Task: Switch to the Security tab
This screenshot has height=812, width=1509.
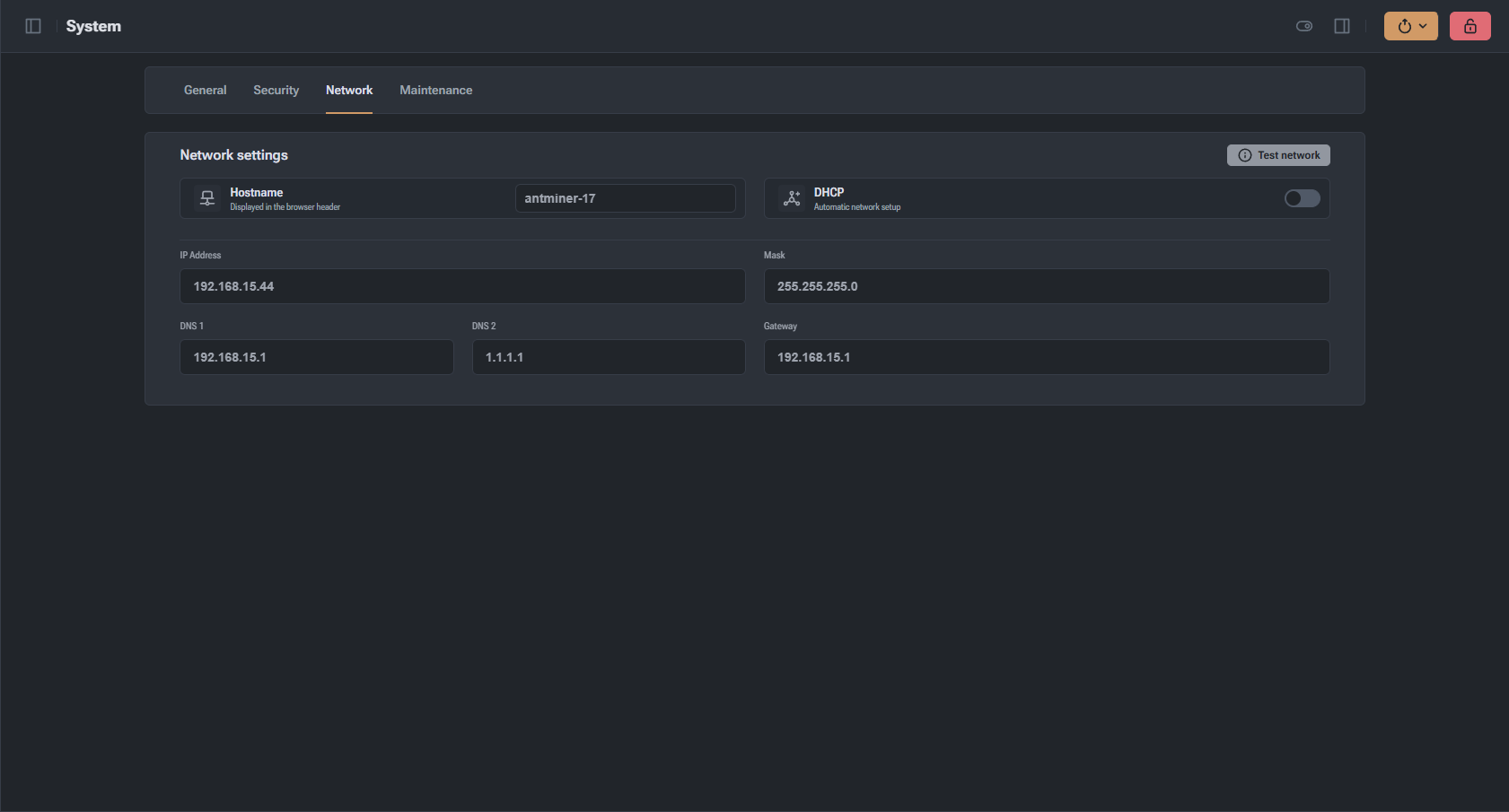Action: coord(276,90)
